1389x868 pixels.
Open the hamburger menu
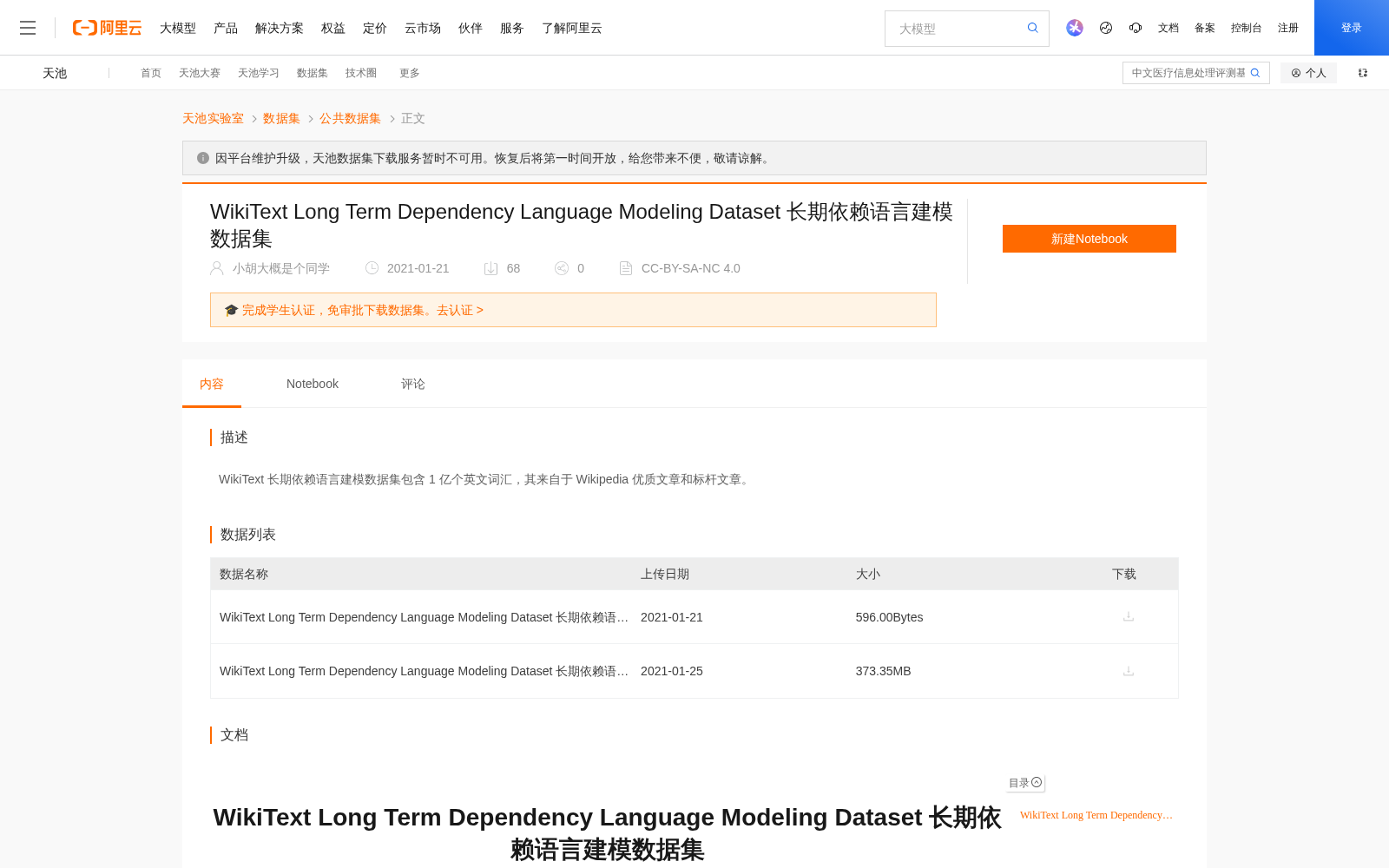(x=28, y=28)
